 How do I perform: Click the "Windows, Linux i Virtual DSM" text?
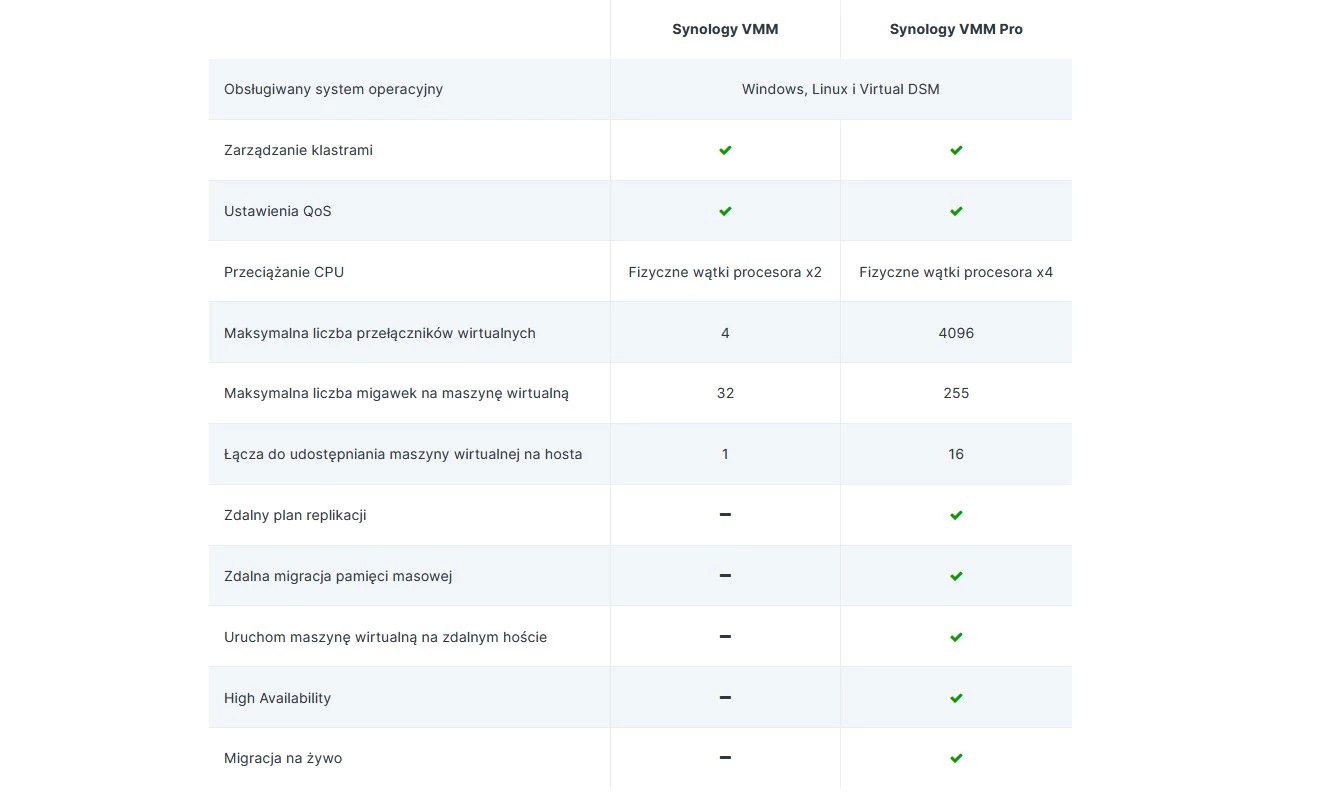click(x=840, y=89)
